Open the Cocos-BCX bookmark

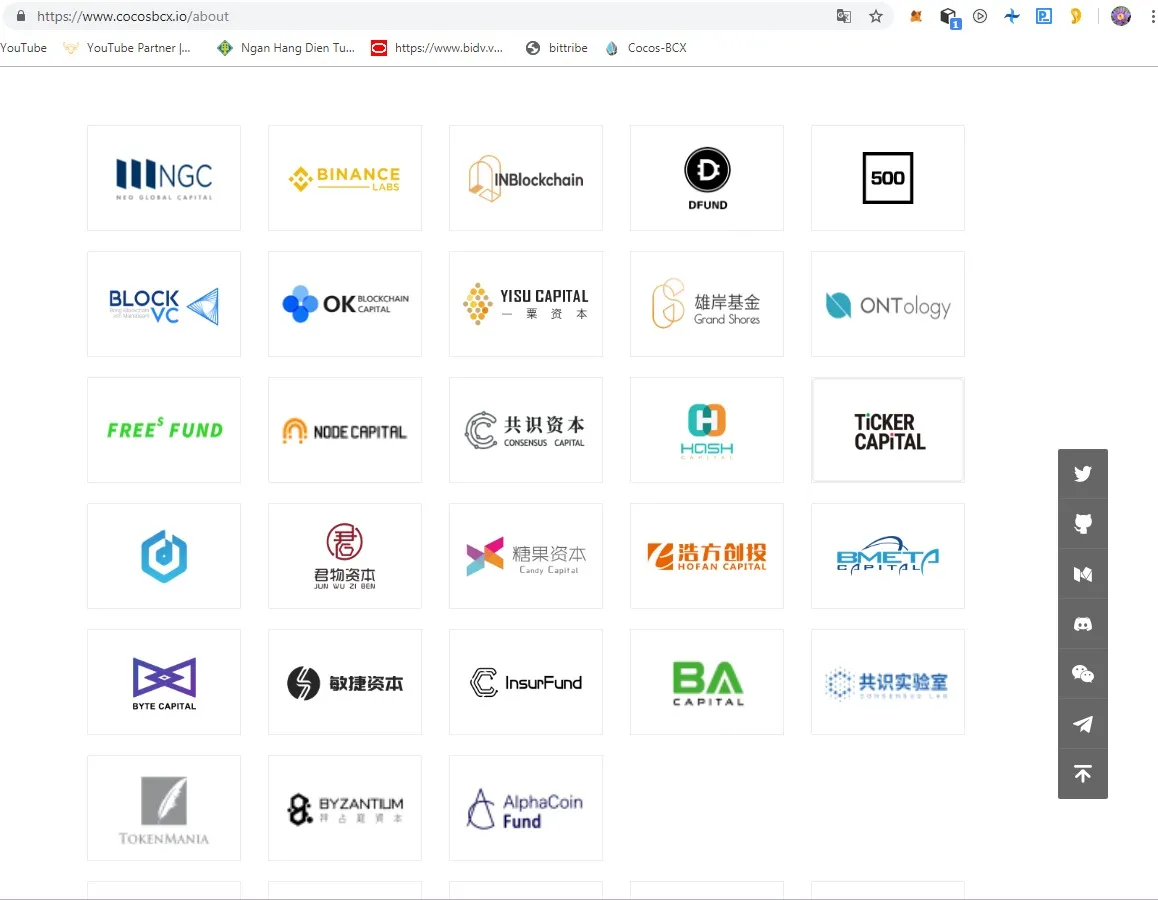[646, 48]
